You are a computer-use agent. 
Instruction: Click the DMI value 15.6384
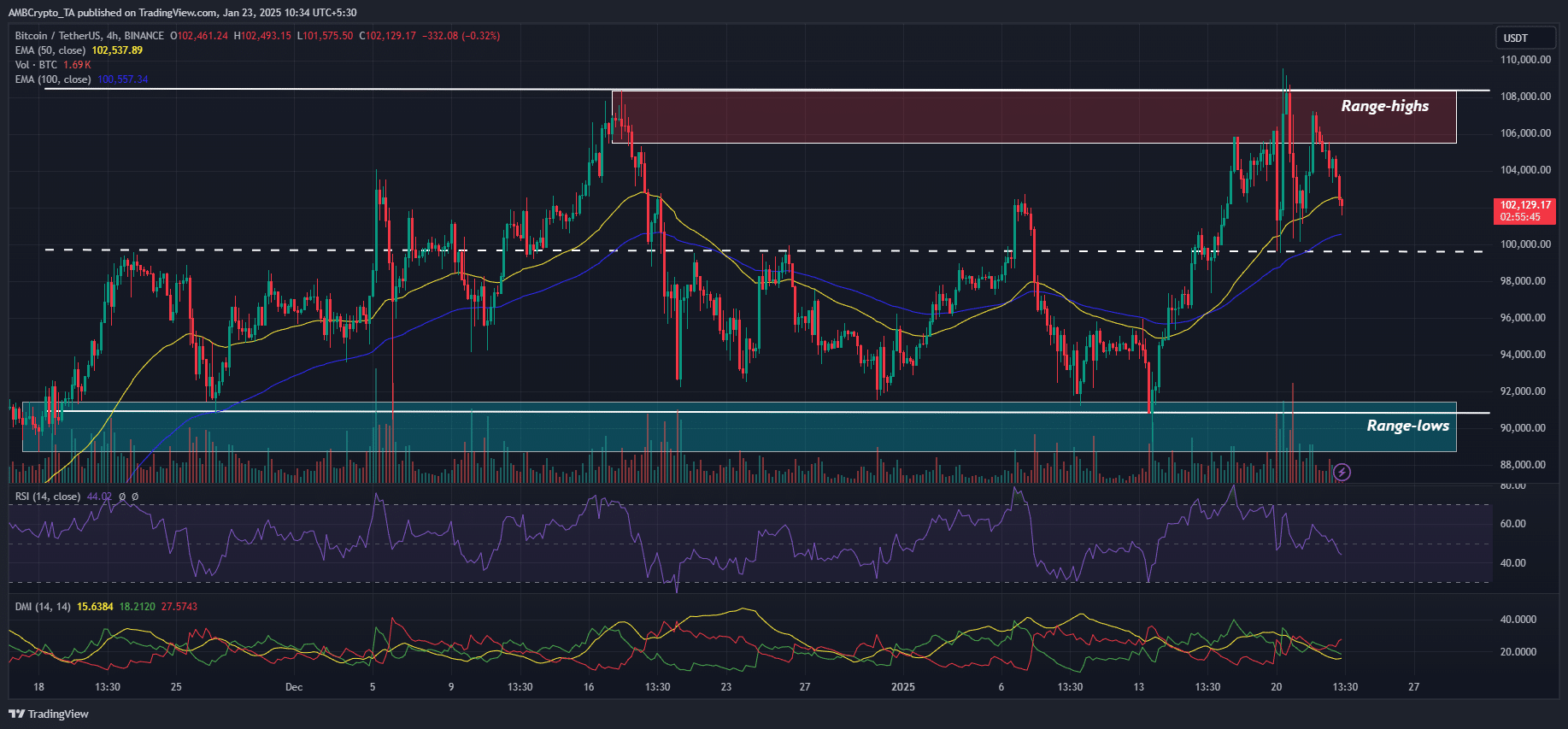pyautogui.click(x=95, y=607)
